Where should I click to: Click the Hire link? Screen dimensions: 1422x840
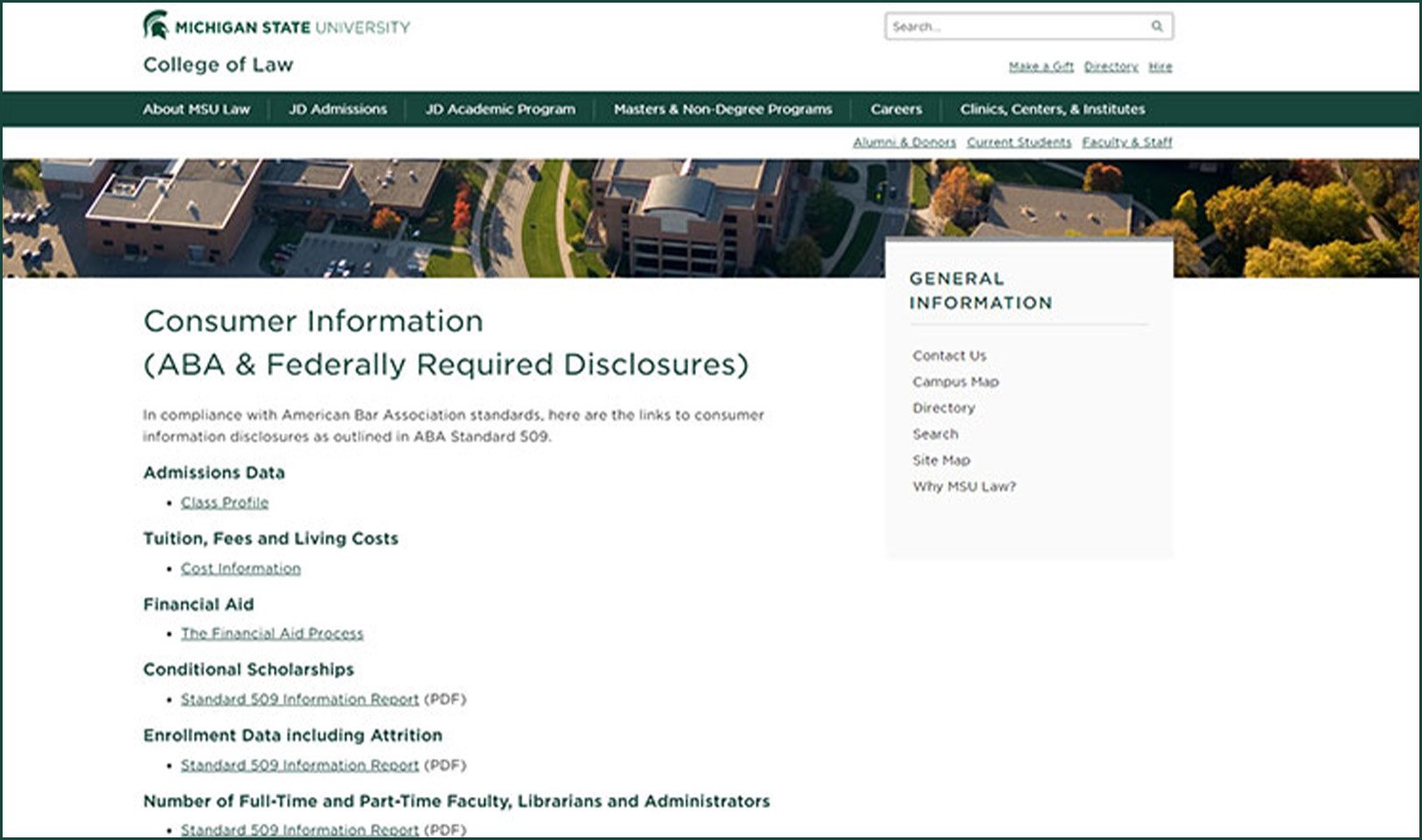pyautogui.click(x=1160, y=66)
